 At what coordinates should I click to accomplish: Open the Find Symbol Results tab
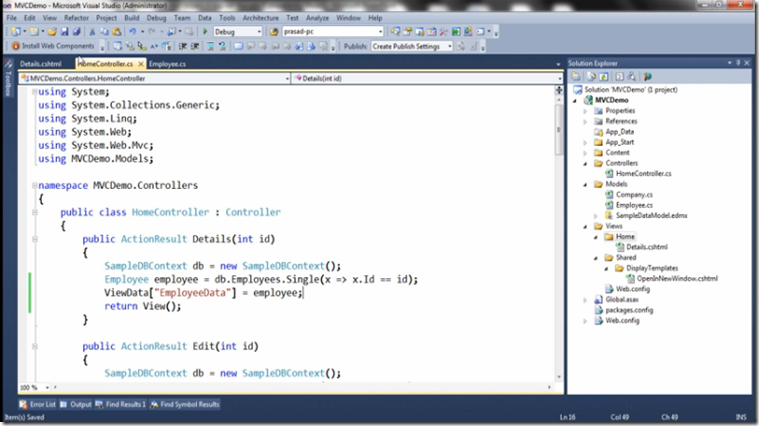pos(185,404)
